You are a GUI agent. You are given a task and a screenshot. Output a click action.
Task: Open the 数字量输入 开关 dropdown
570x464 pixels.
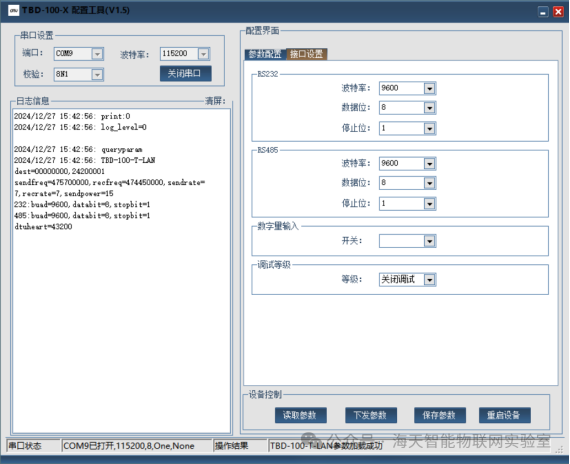pos(430,241)
